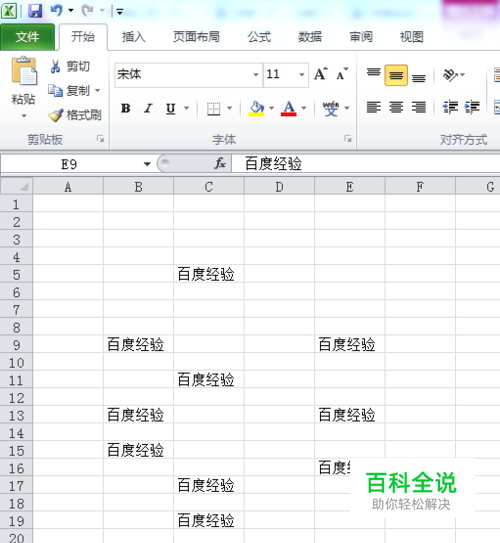Increase indent
Image resolution: width=500 pixels, height=543 pixels.
472,107
